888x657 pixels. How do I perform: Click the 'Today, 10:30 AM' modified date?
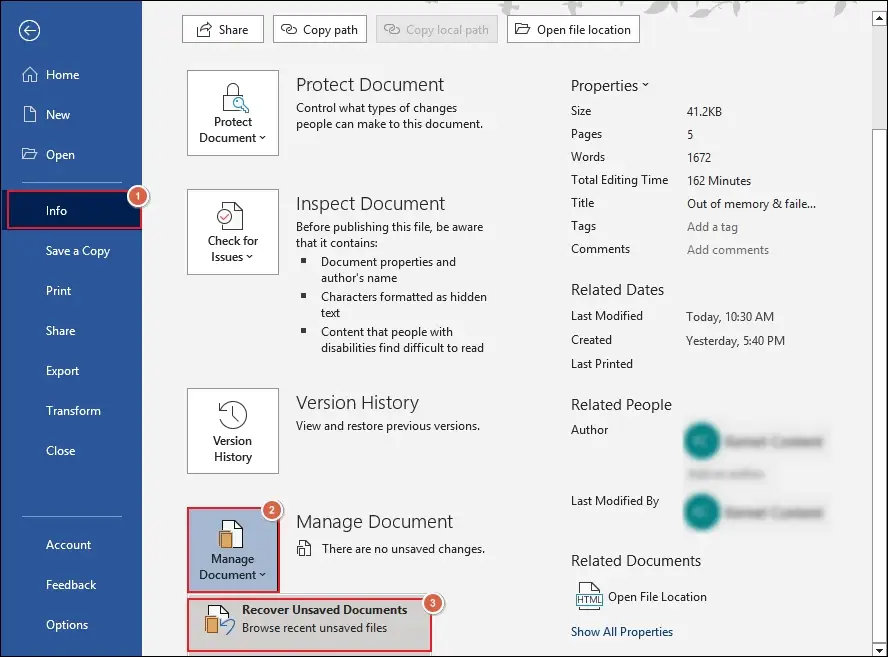pyautogui.click(x=730, y=317)
